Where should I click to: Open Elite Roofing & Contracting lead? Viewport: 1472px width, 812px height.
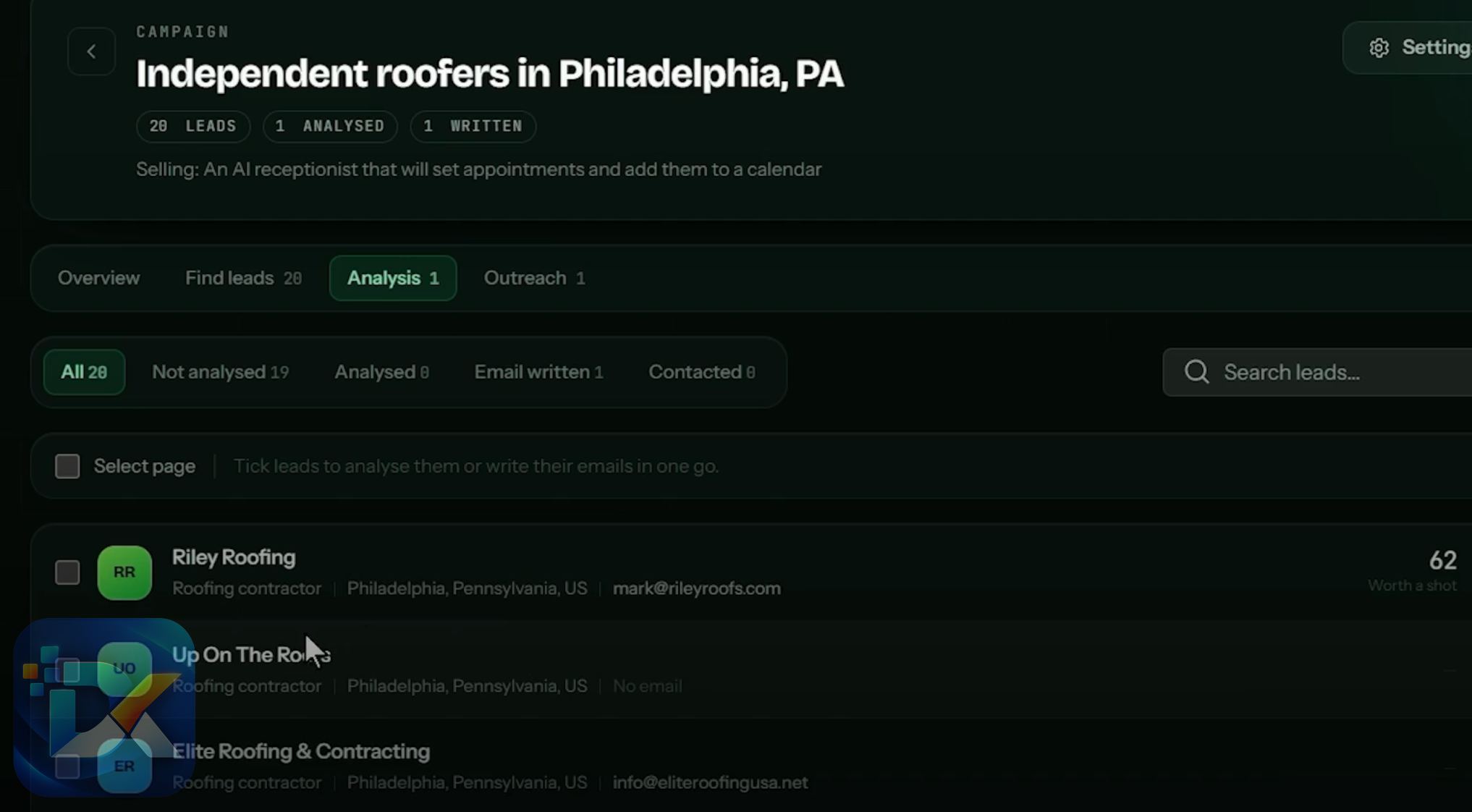301,751
